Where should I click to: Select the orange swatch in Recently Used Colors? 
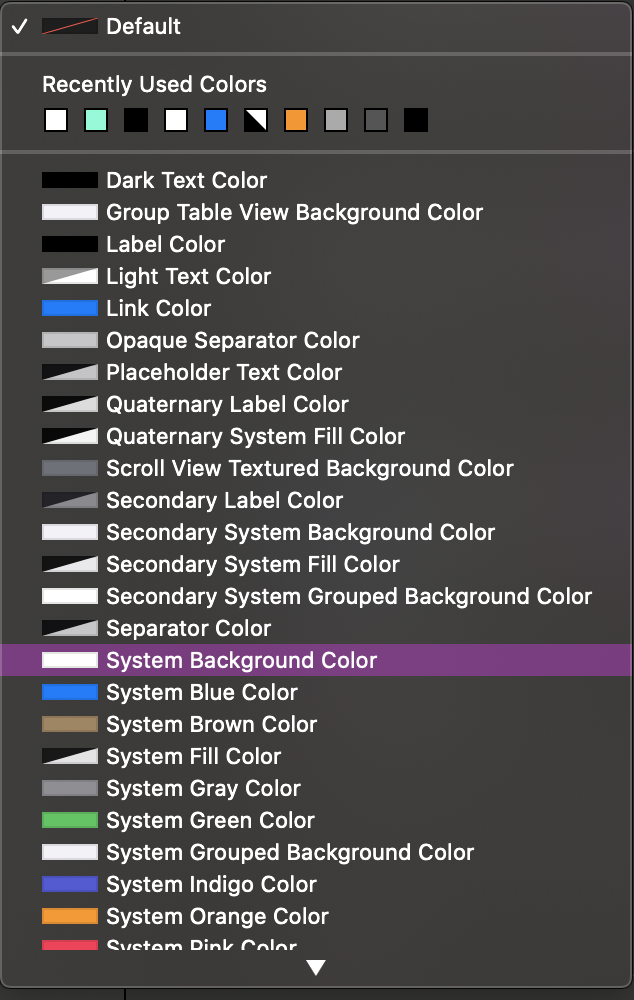[296, 121]
